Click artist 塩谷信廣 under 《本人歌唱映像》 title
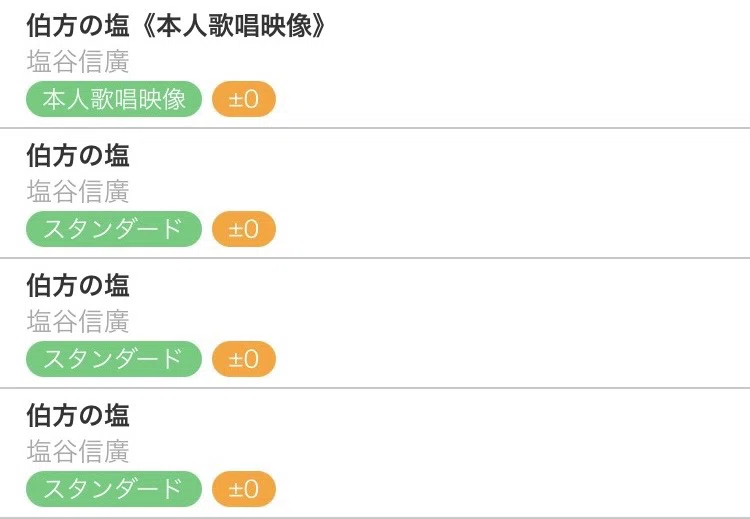This screenshot has width=750, height=519. point(78,62)
